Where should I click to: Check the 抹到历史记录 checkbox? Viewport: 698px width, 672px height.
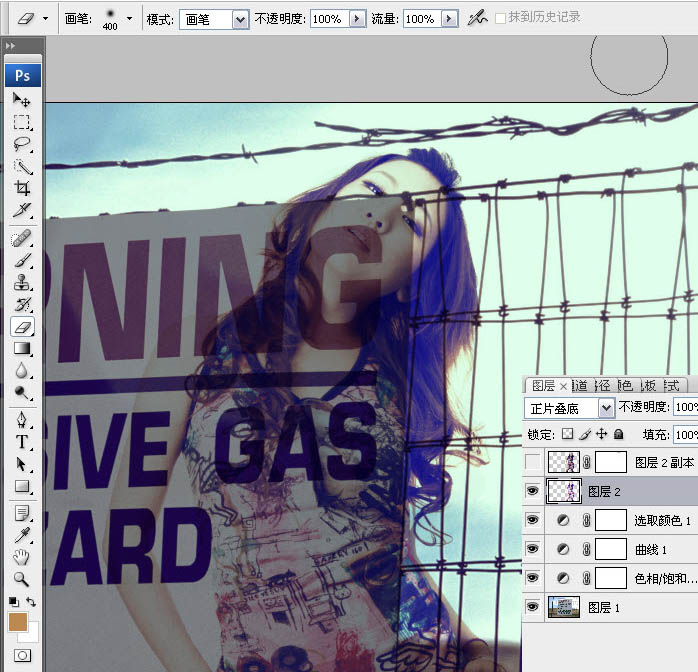501,18
